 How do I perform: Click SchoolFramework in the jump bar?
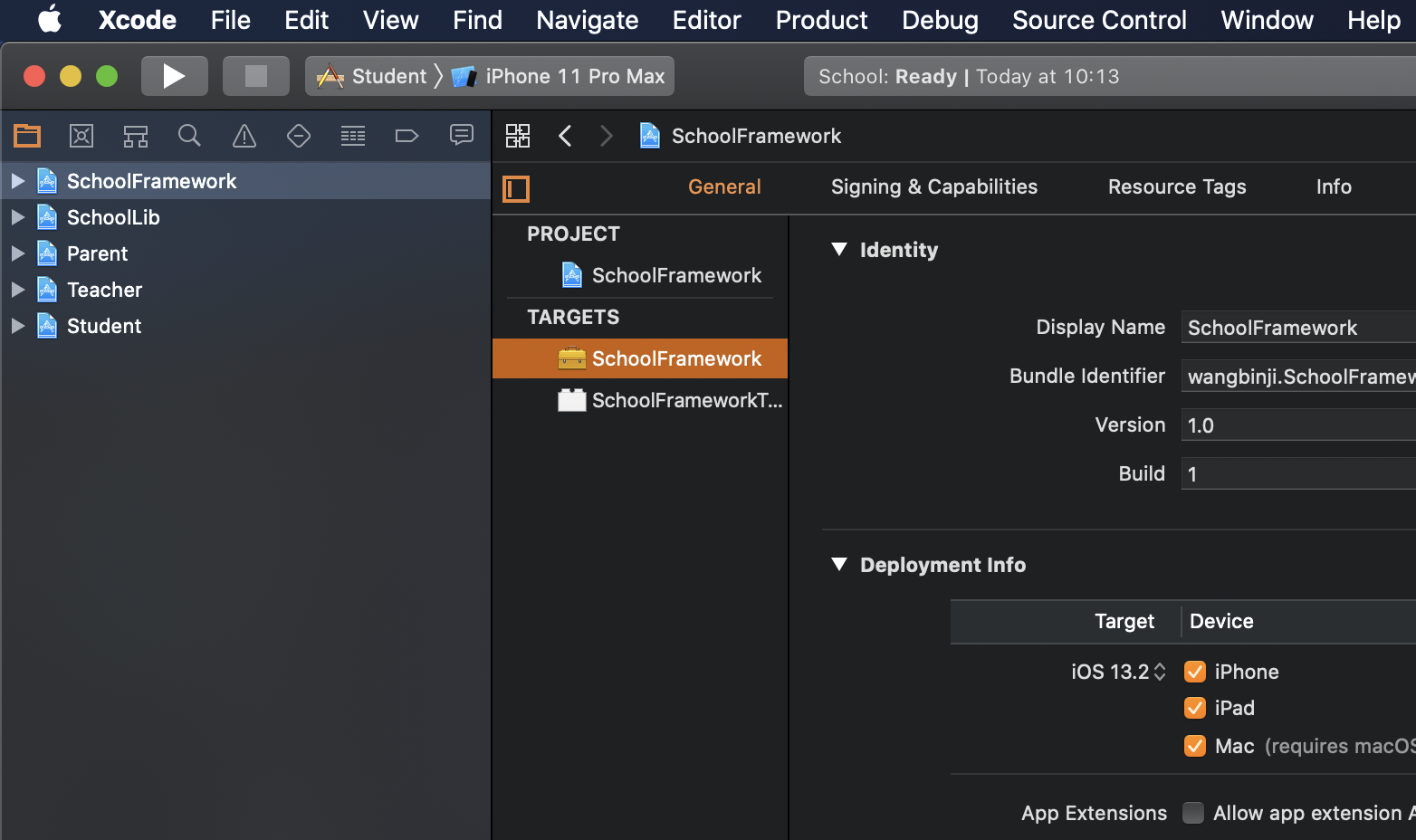coord(756,136)
